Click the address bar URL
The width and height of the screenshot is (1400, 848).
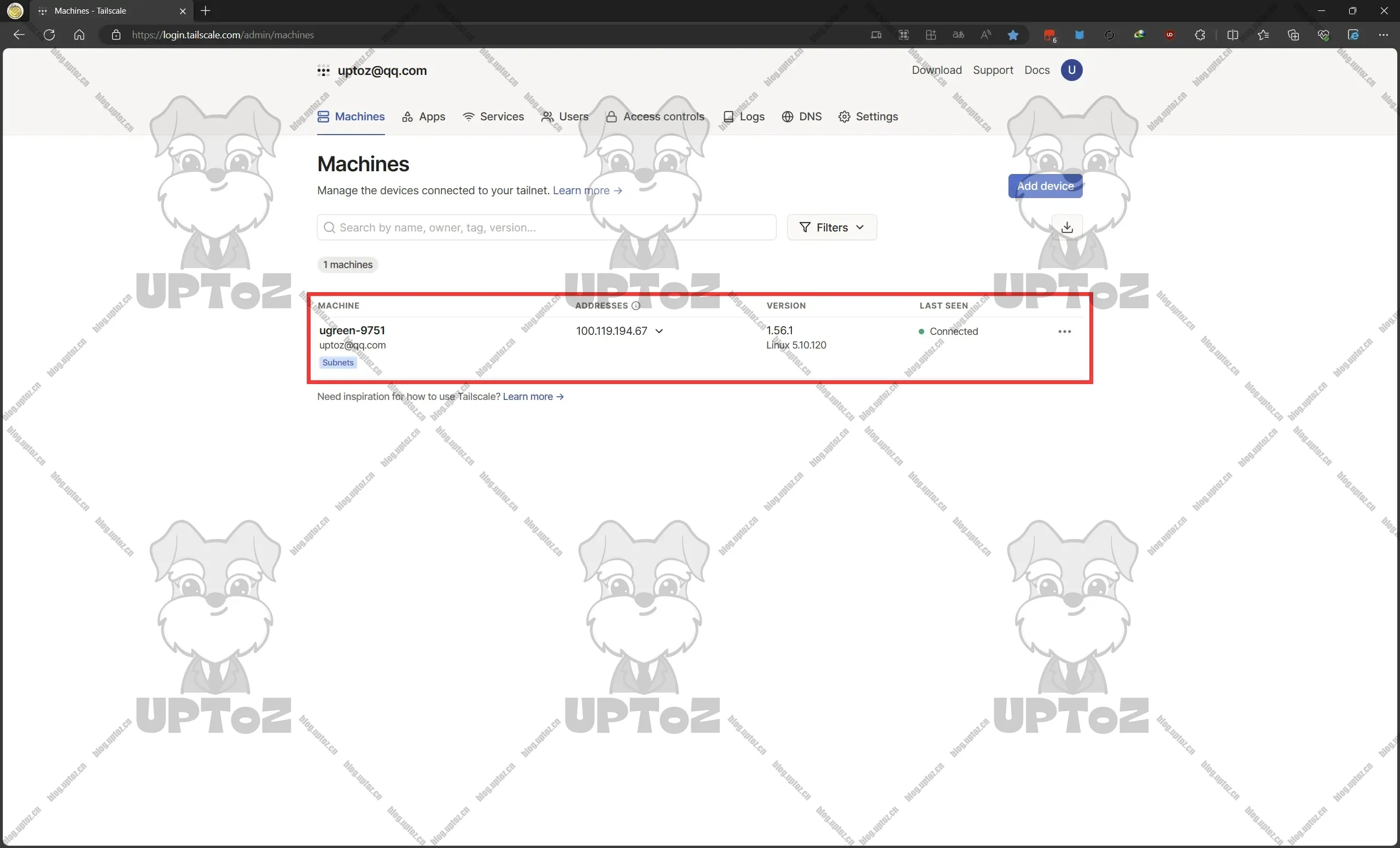point(223,34)
